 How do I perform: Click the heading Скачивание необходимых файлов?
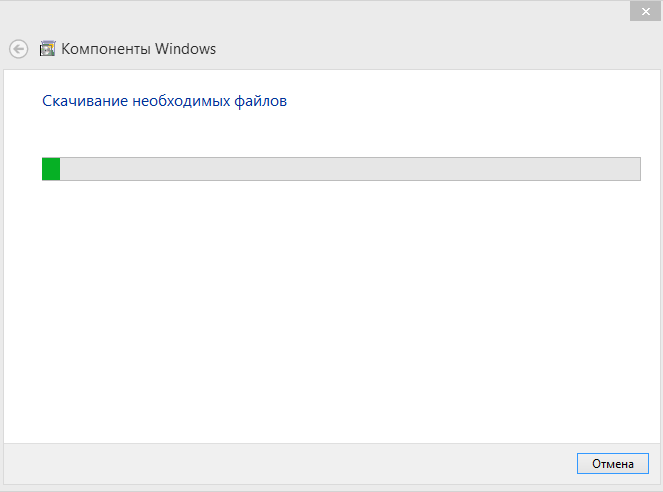pyautogui.click(x=164, y=101)
